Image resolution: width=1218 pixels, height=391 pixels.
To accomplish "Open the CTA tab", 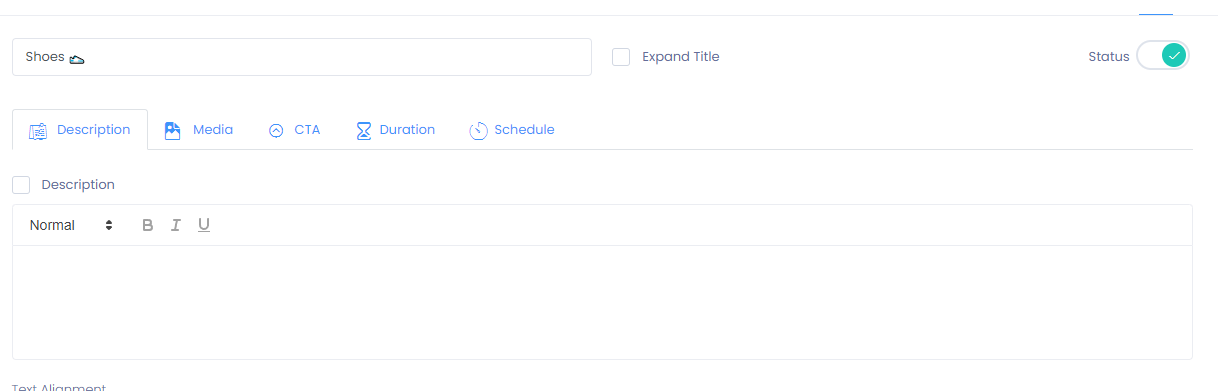I will [x=295, y=130].
